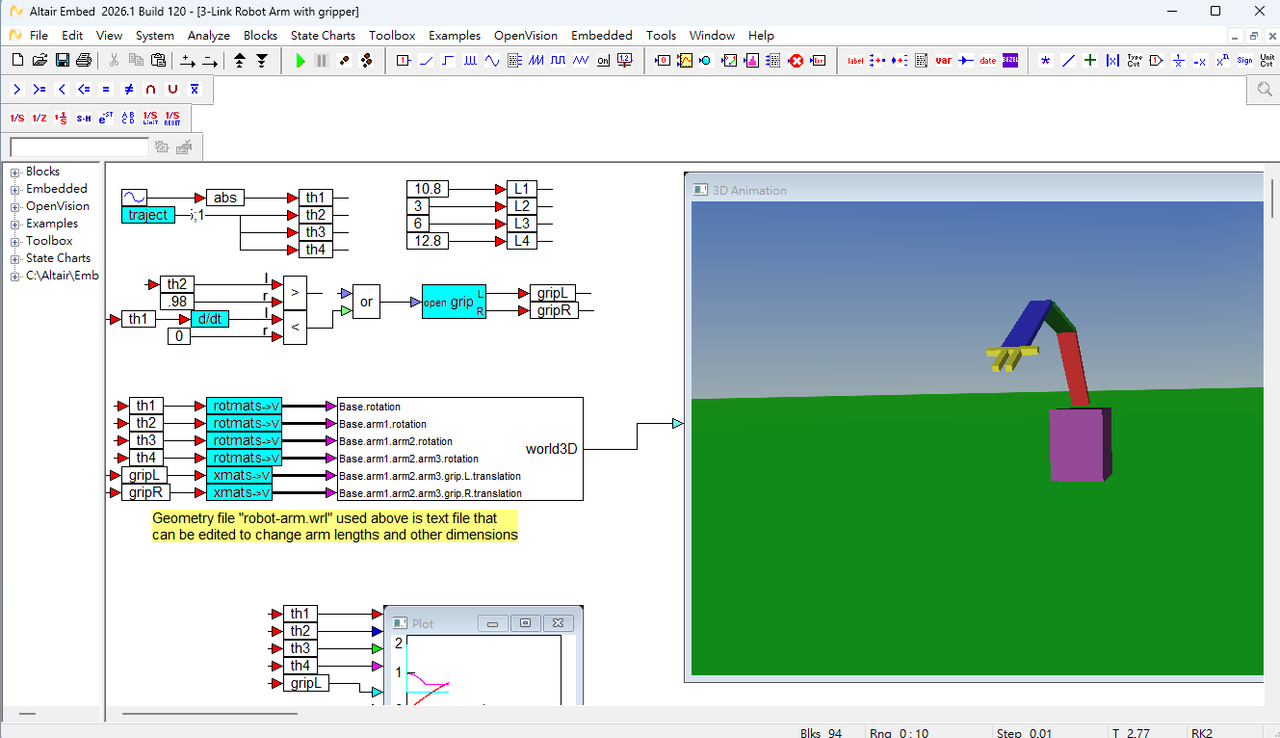Click the 'or' logic block

click(366, 301)
